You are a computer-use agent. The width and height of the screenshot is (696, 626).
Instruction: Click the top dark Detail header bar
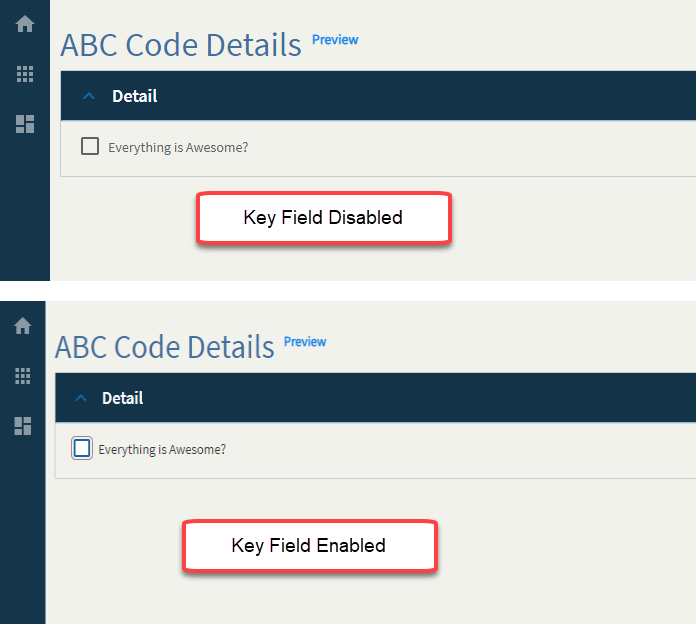(378, 96)
